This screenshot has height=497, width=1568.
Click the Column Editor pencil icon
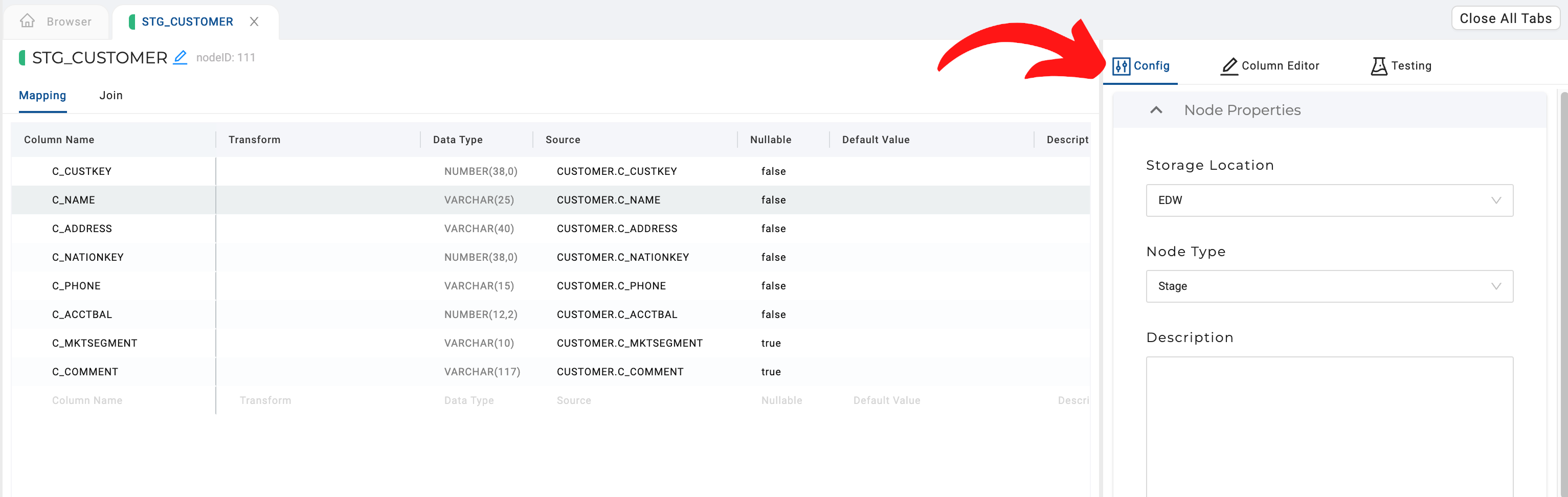click(x=1229, y=65)
